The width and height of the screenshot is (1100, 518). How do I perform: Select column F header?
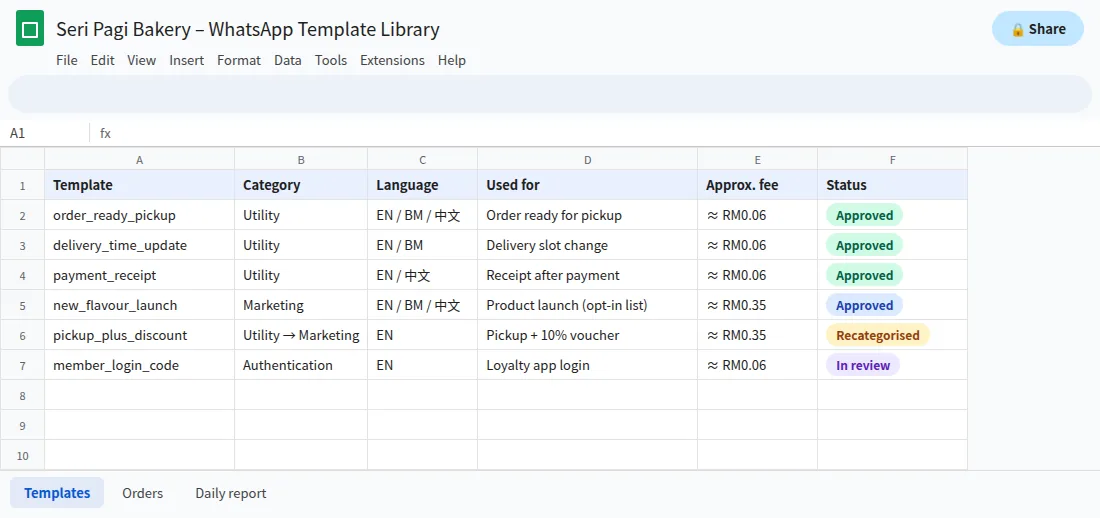tap(892, 159)
